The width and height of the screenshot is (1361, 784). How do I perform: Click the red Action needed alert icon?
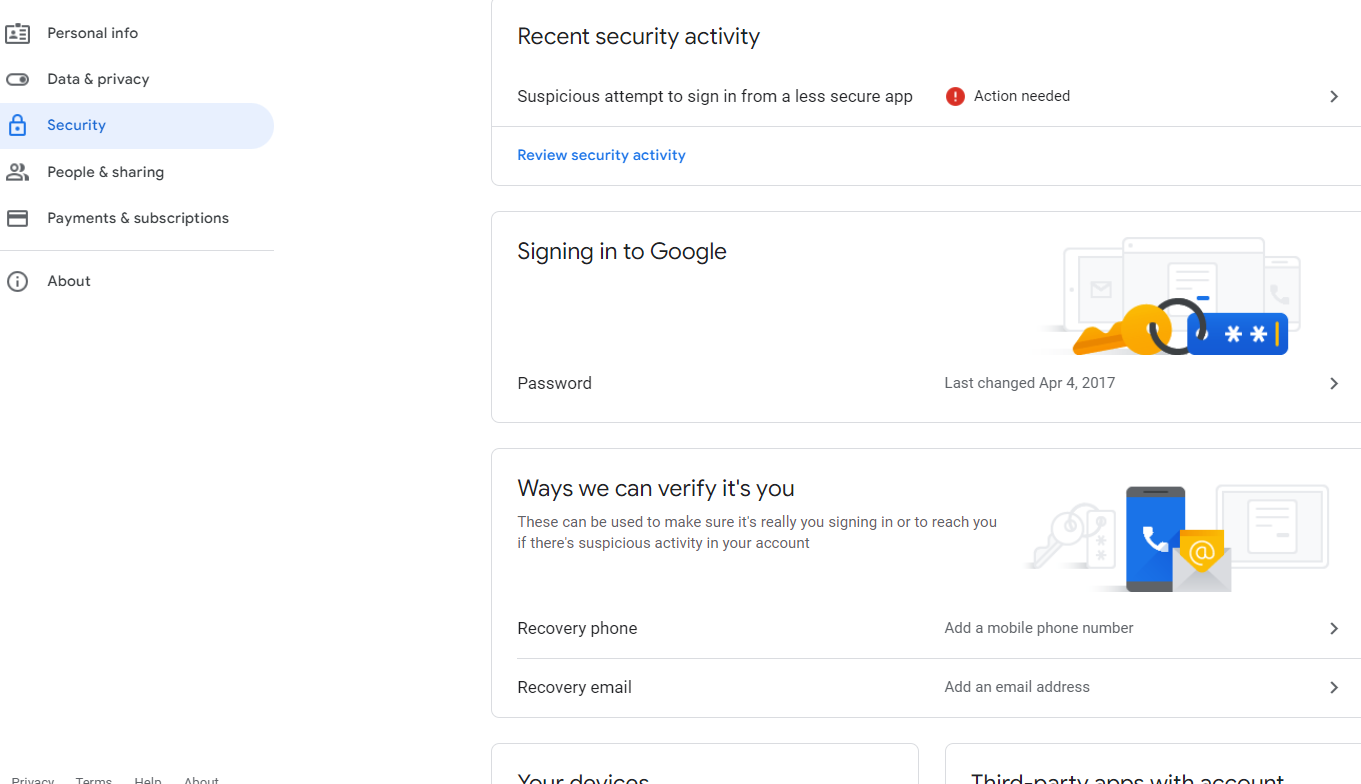[955, 96]
